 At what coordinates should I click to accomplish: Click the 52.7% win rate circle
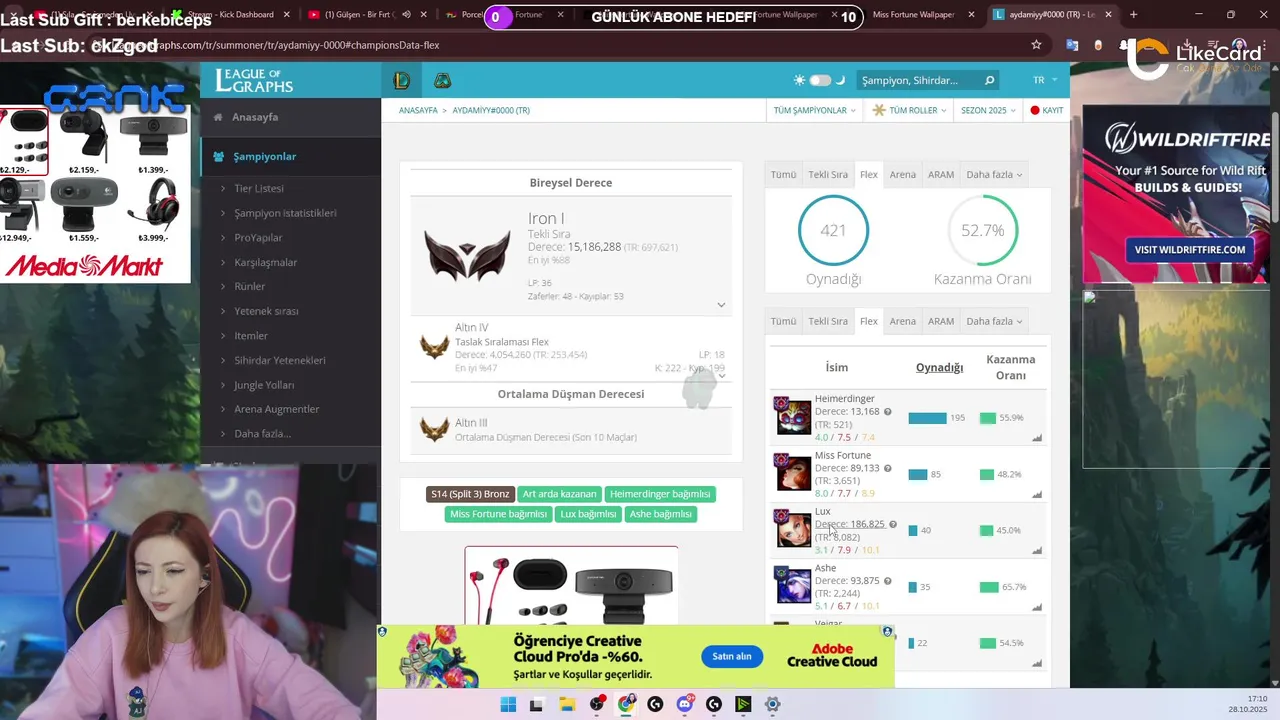(x=982, y=230)
